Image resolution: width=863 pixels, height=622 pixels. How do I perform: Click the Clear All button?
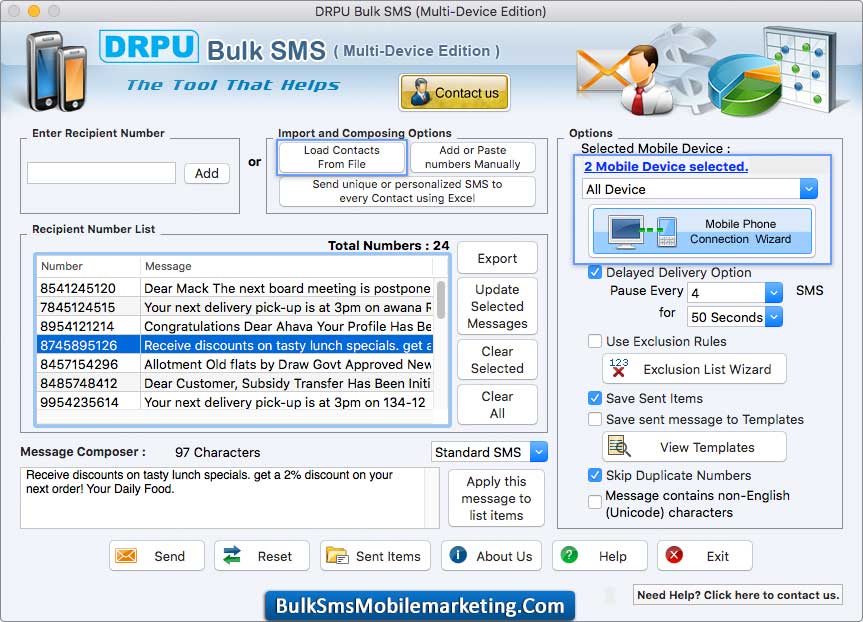tap(497, 405)
